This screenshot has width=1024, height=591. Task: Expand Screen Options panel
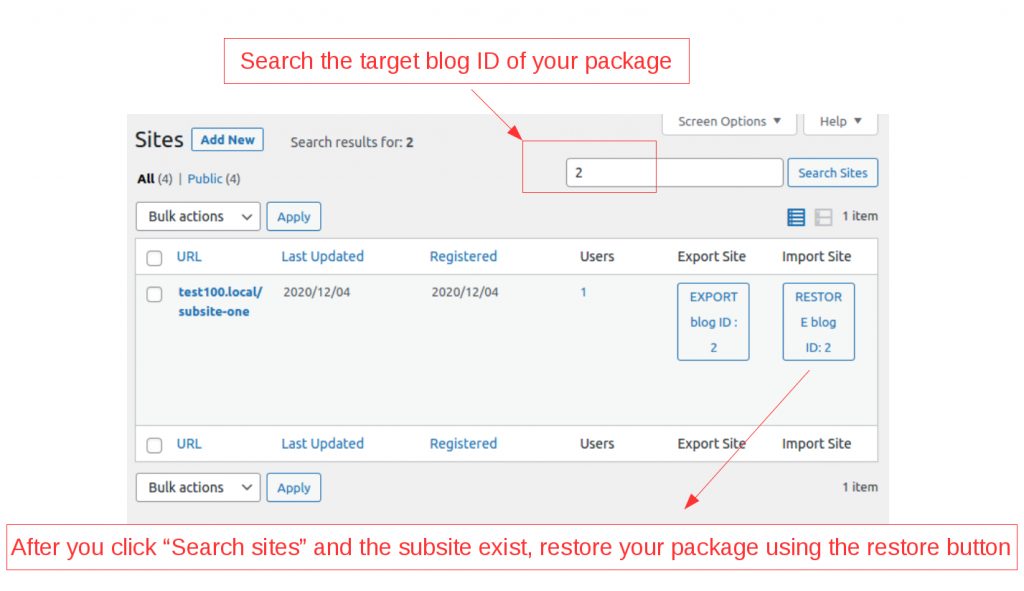[x=729, y=121]
